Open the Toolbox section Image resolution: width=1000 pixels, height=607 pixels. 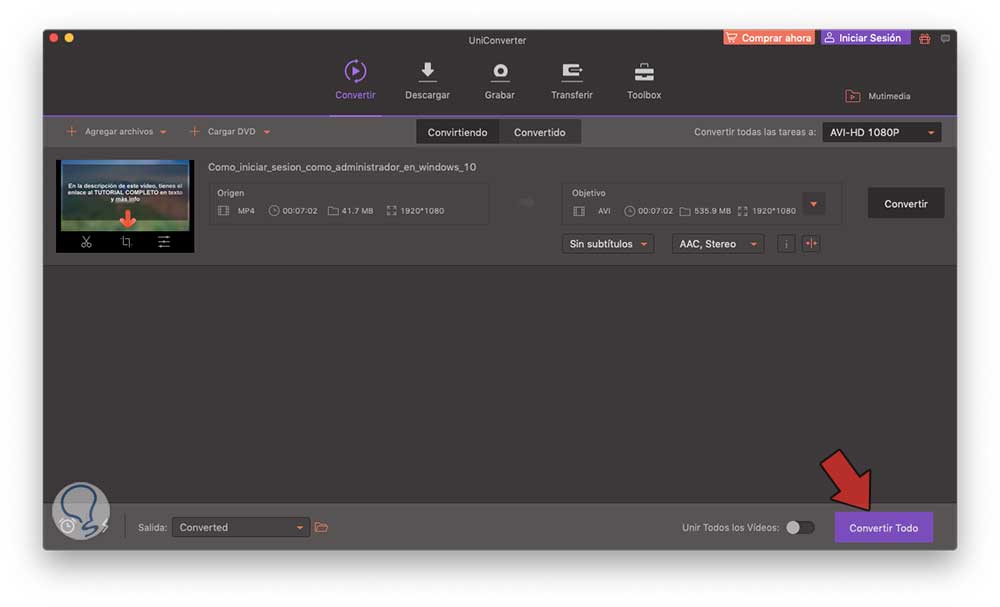[643, 81]
